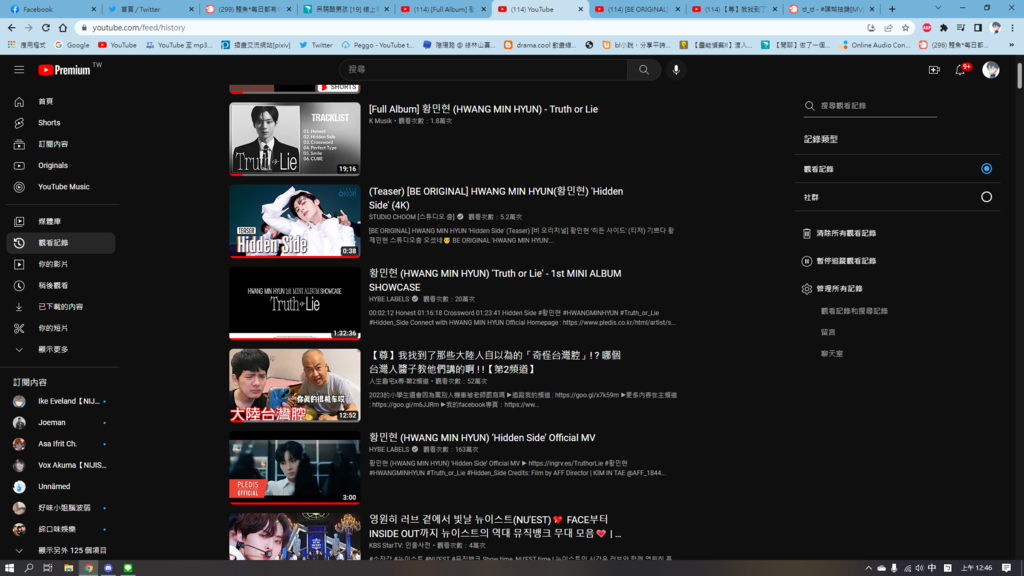Viewport: 1024px width, 576px height.
Task: Click the YouTube search field
Action: [x=483, y=70]
